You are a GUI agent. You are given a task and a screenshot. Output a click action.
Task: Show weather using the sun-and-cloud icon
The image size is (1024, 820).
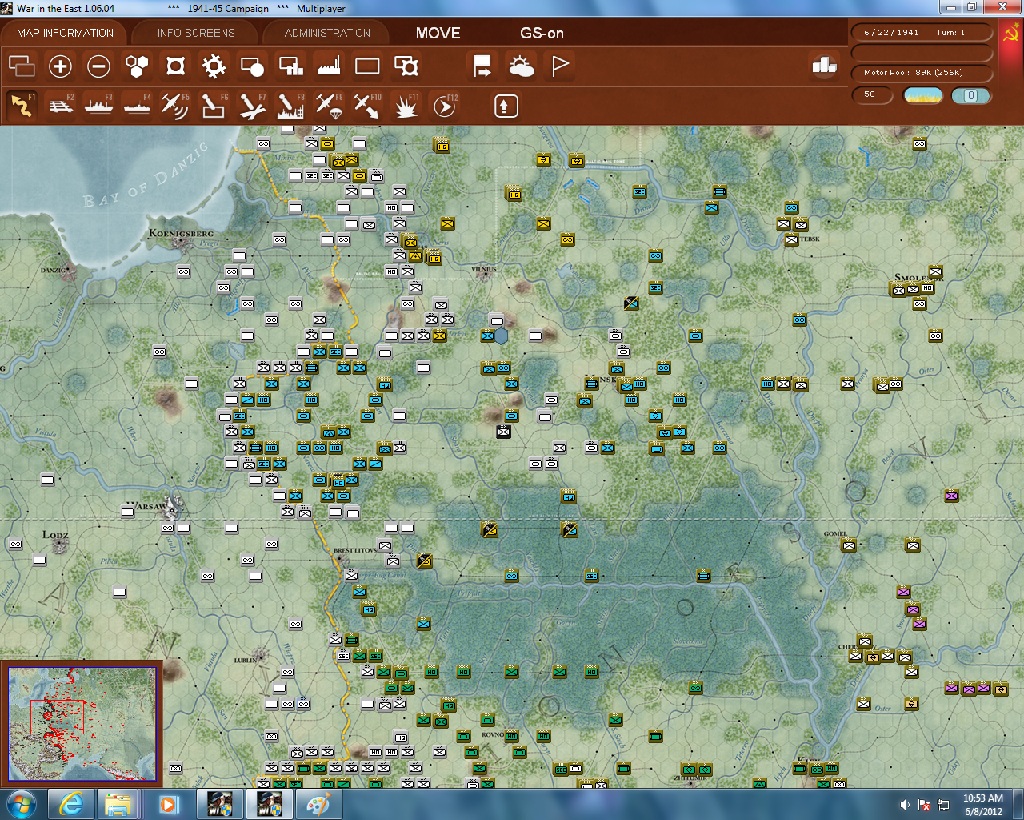521,66
